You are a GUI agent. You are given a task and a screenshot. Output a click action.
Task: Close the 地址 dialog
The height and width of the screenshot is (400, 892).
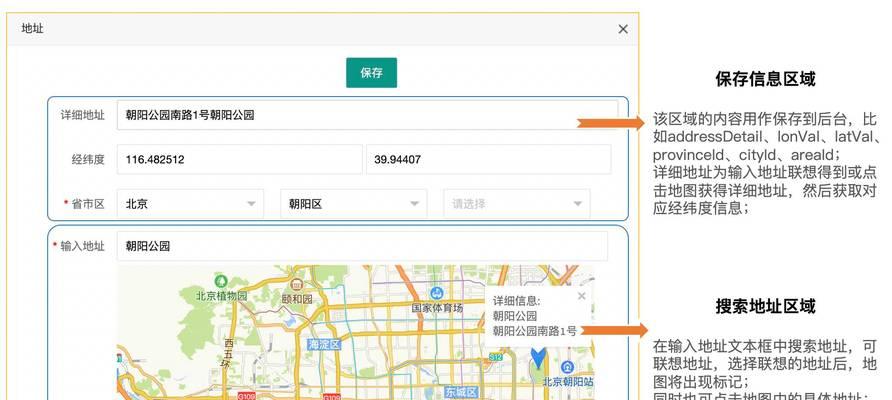pyautogui.click(x=623, y=29)
